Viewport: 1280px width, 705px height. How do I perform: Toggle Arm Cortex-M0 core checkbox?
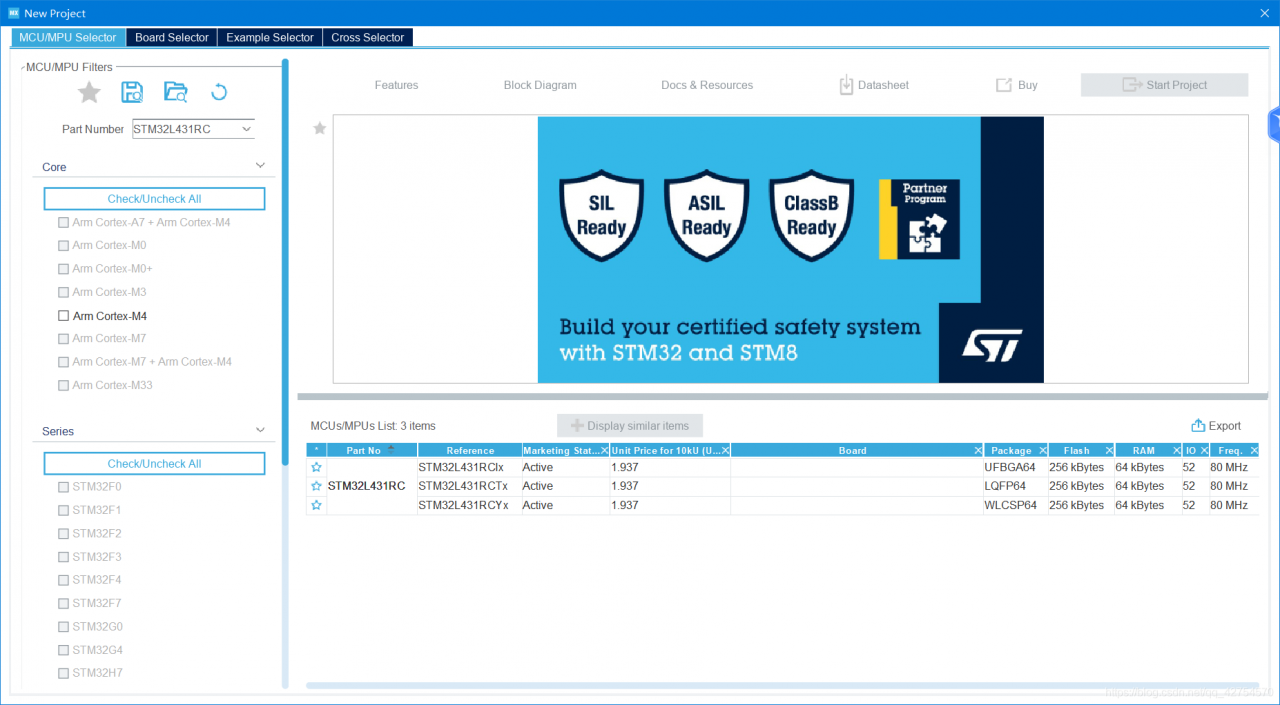(x=64, y=245)
